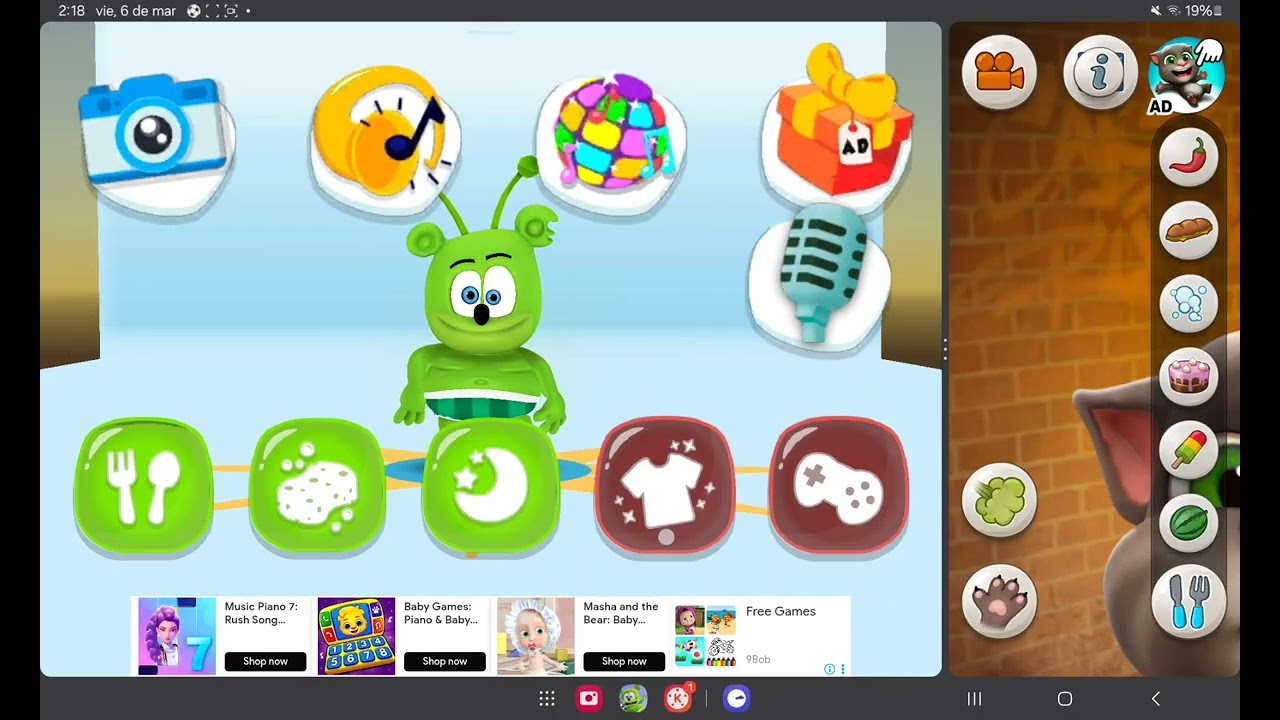The image size is (1280, 720).
Task: Click Shop now for Music Piano 7
Action: tap(265, 661)
